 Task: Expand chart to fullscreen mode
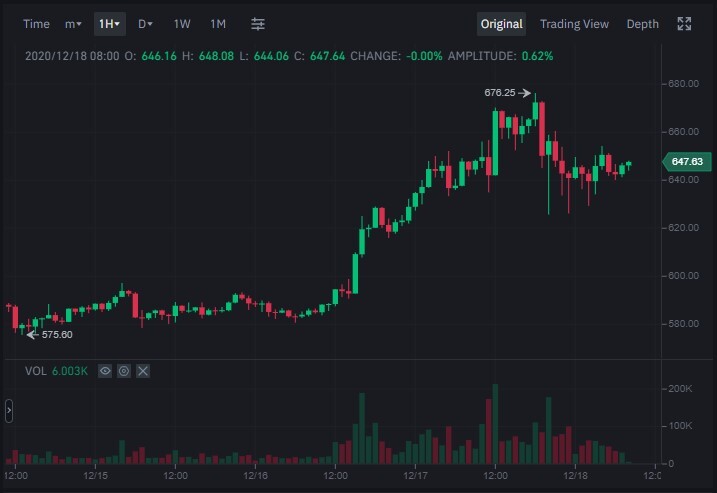click(x=684, y=24)
